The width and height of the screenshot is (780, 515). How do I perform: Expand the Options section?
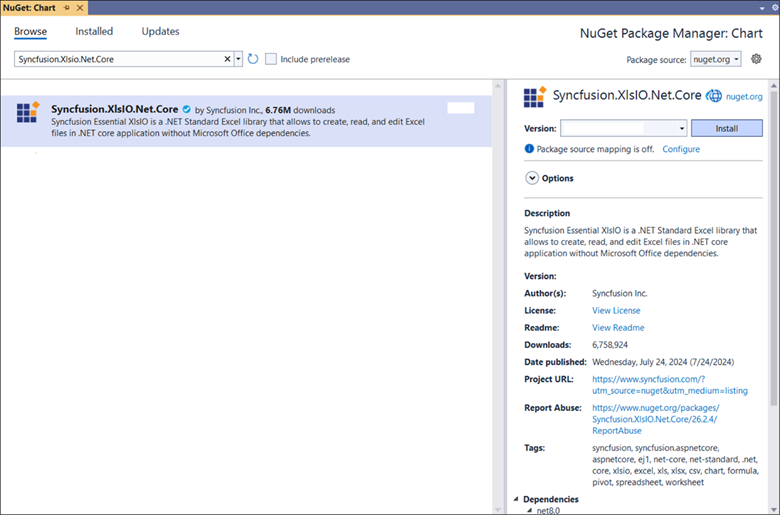pyautogui.click(x=532, y=178)
